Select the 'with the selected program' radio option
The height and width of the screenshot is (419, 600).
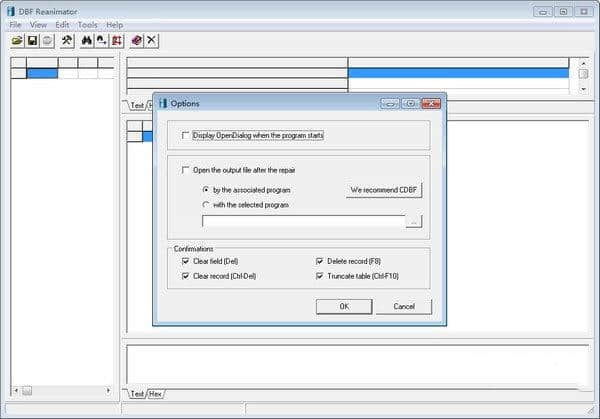(x=206, y=205)
